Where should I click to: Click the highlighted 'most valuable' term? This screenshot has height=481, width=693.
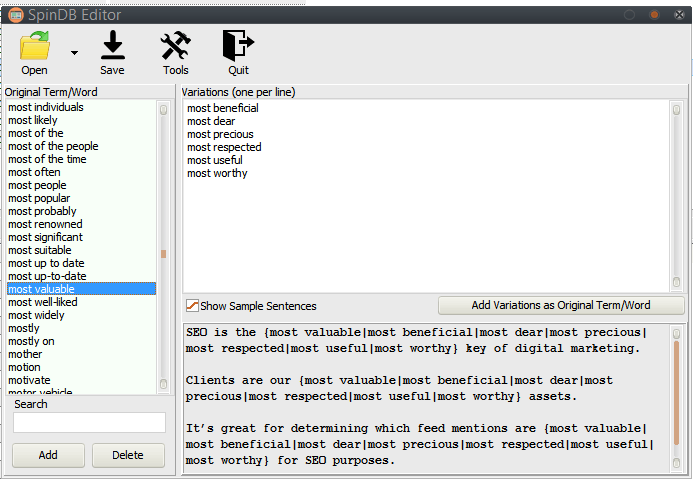click(x=81, y=289)
